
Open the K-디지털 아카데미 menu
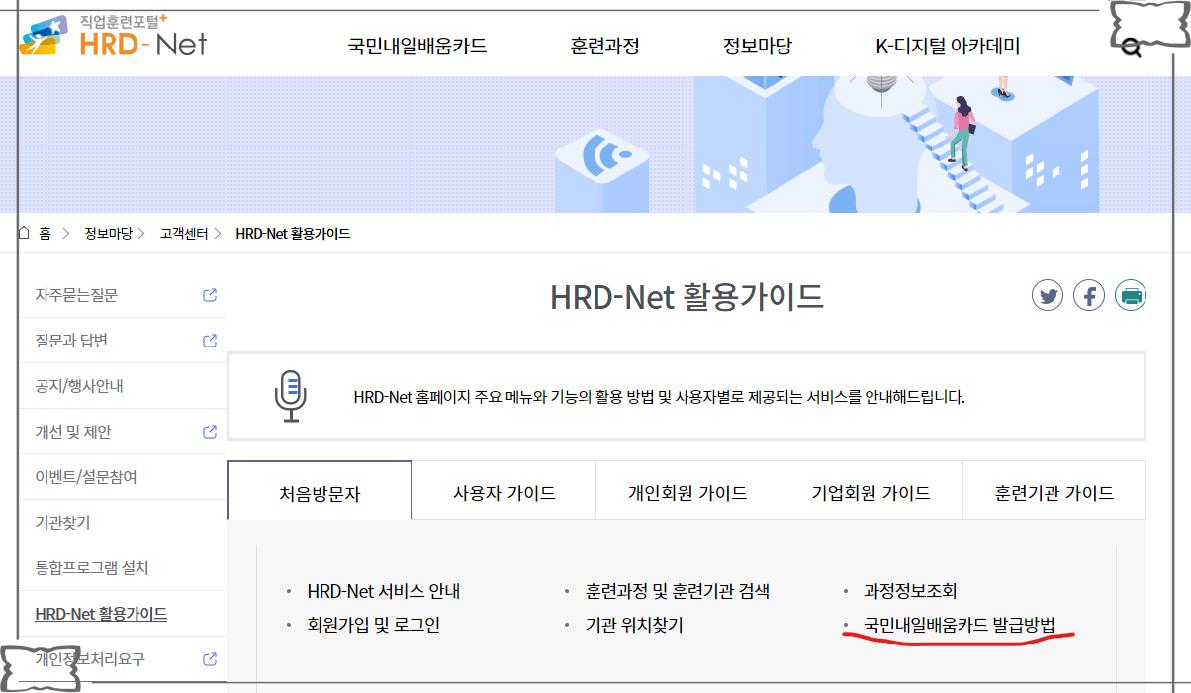coord(946,45)
